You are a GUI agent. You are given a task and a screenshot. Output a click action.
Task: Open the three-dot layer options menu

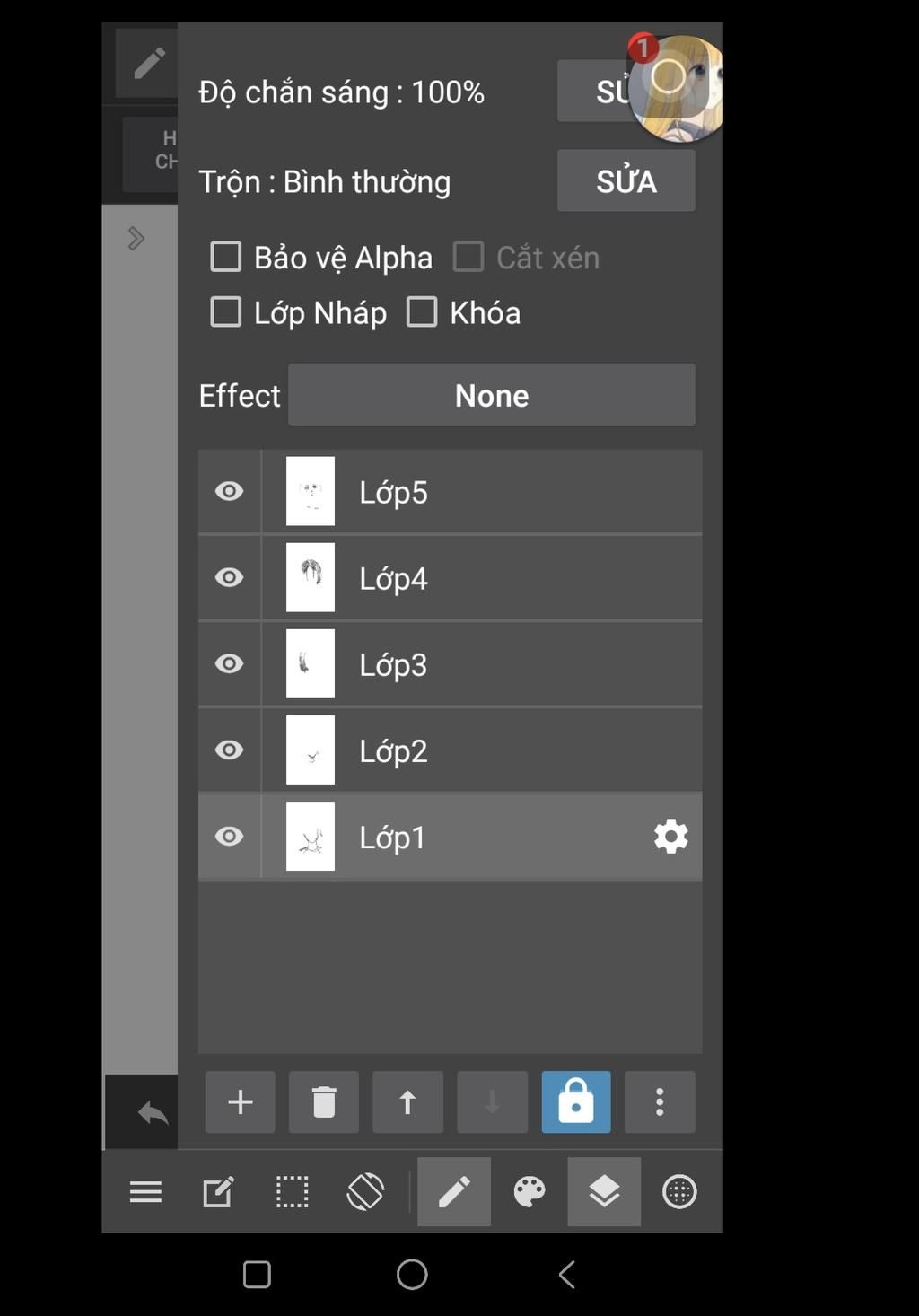coord(660,1101)
